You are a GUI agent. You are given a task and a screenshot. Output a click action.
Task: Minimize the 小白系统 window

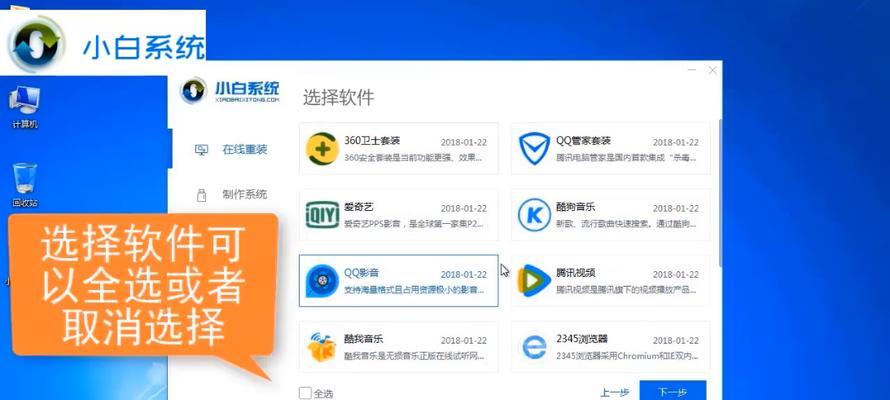click(692, 70)
